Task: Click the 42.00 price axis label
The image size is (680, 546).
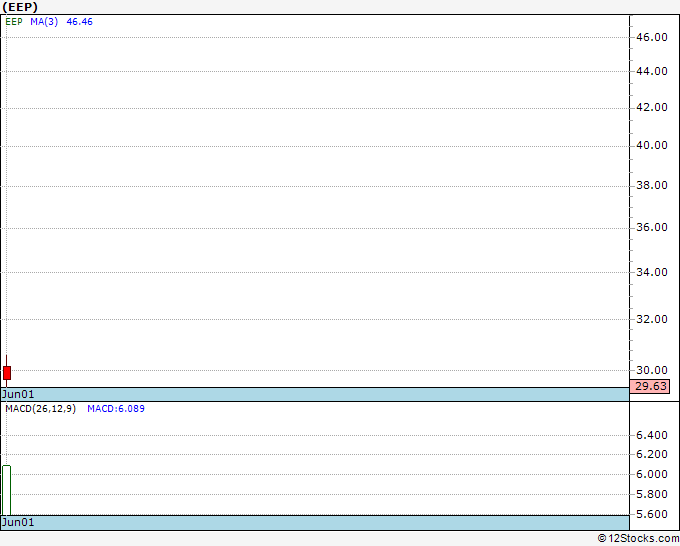Action: point(652,108)
